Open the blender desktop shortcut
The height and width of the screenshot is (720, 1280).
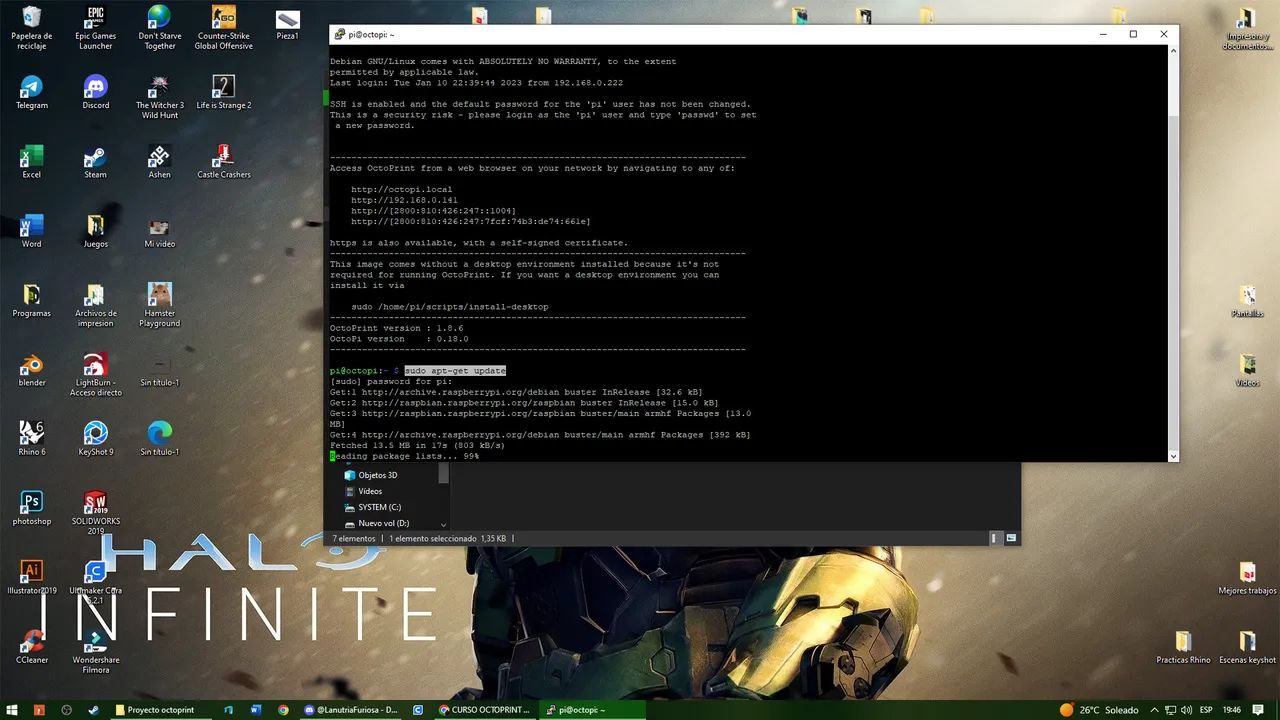pos(31,370)
